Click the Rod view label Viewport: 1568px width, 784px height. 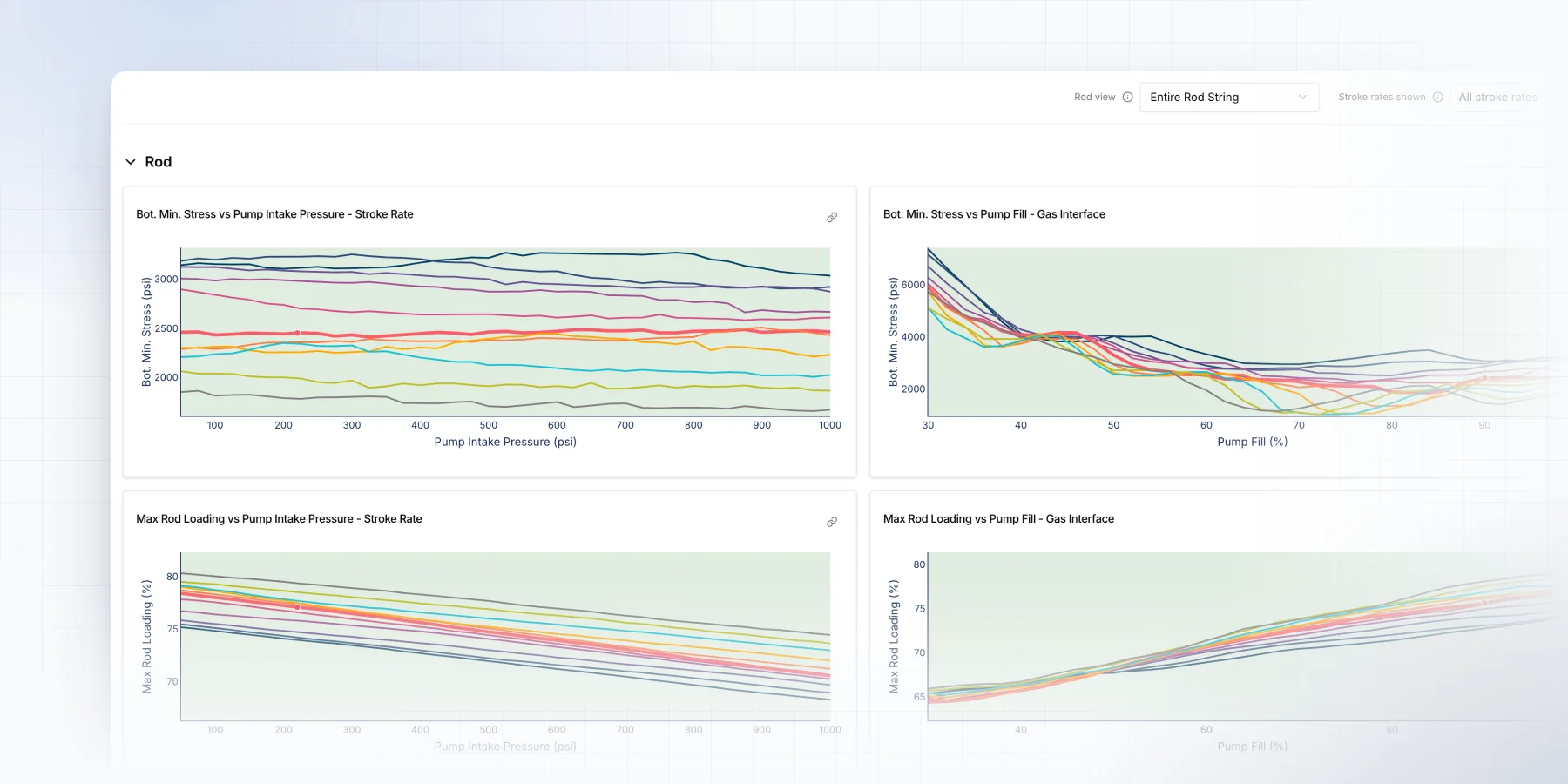pyautogui.click(x=1094, y=97)
